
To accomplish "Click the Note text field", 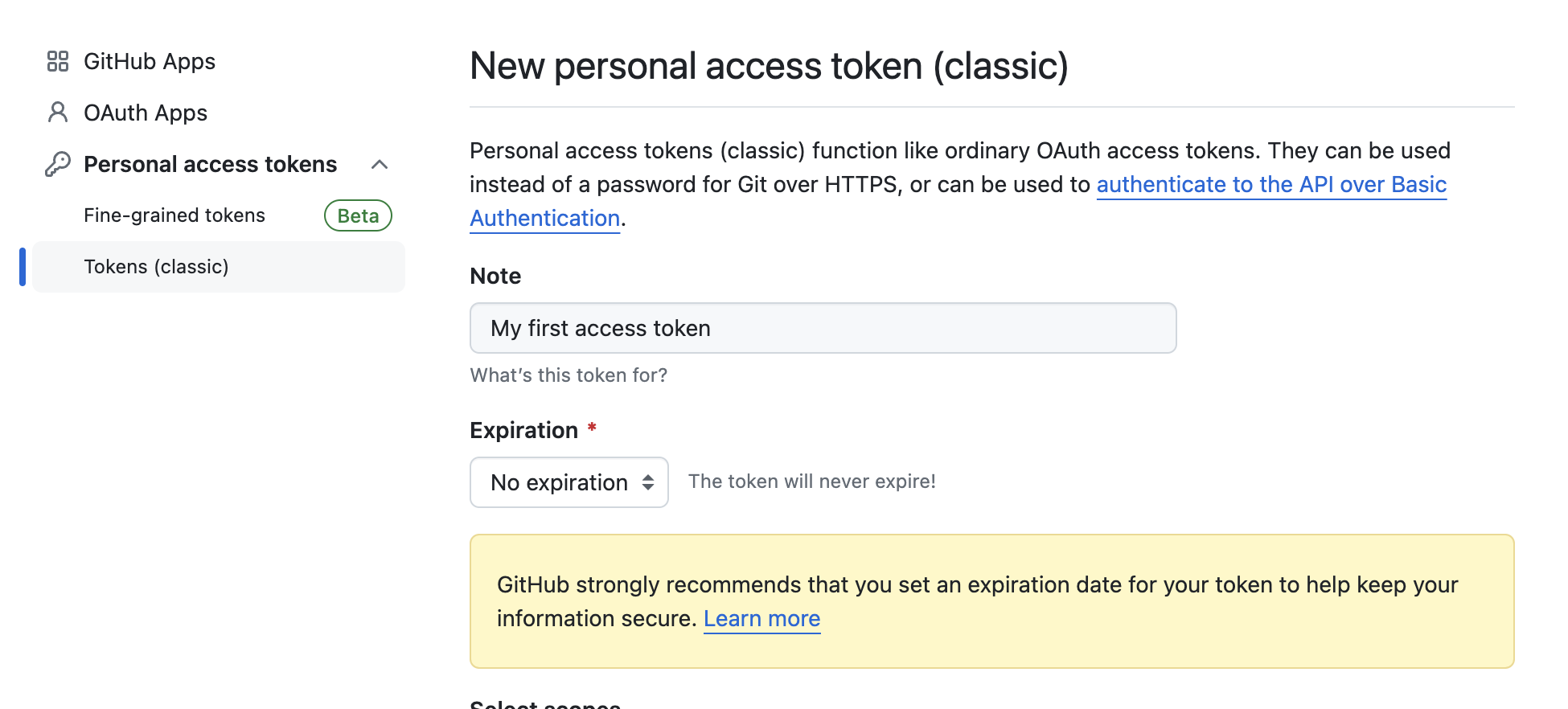I will pos(823,328).
